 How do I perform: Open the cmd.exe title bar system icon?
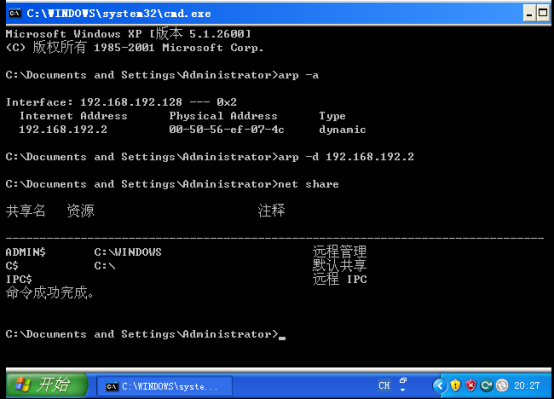[14, 13]
